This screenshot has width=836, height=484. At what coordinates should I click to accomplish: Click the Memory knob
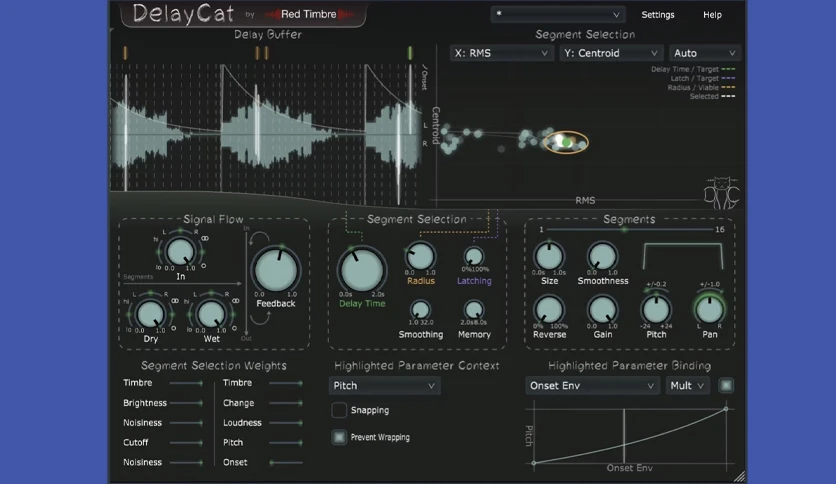pos(473,310)
